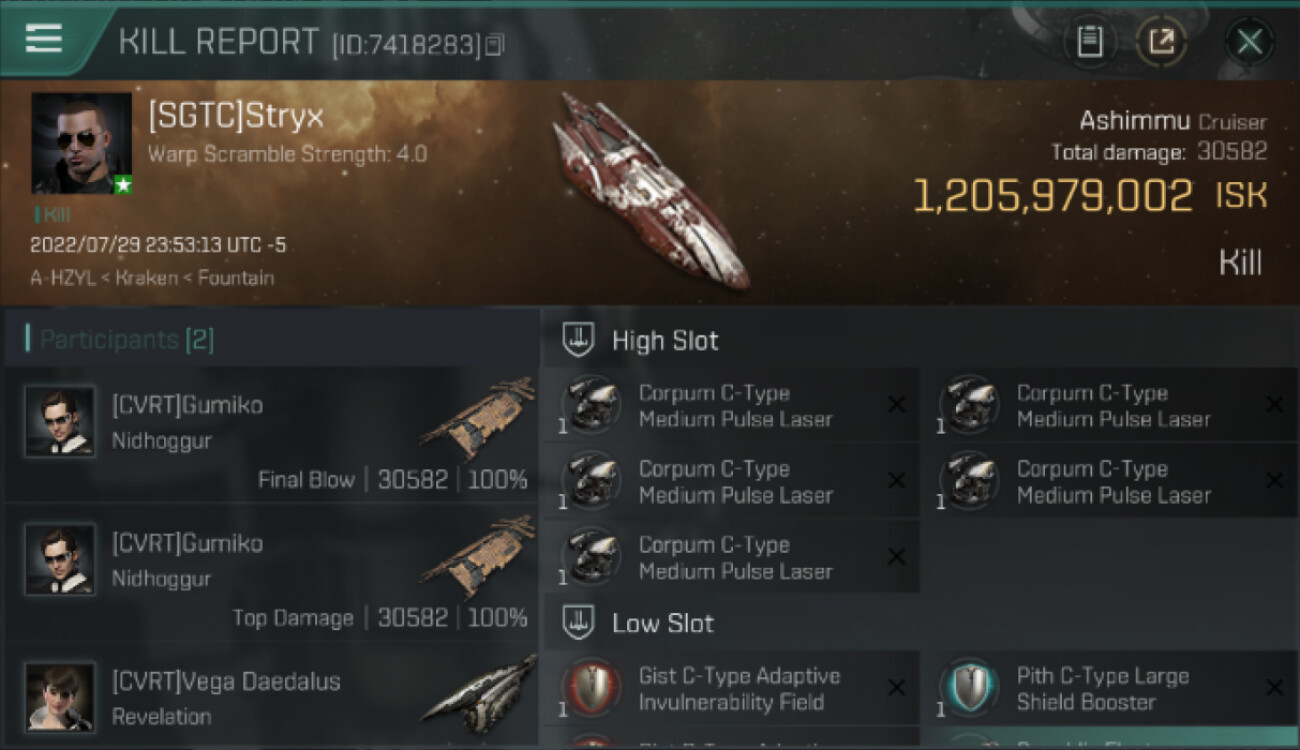Close the Kill Report window
Image resolution: width=1300 pixels, height=750 pixels.
(1249, 42)
